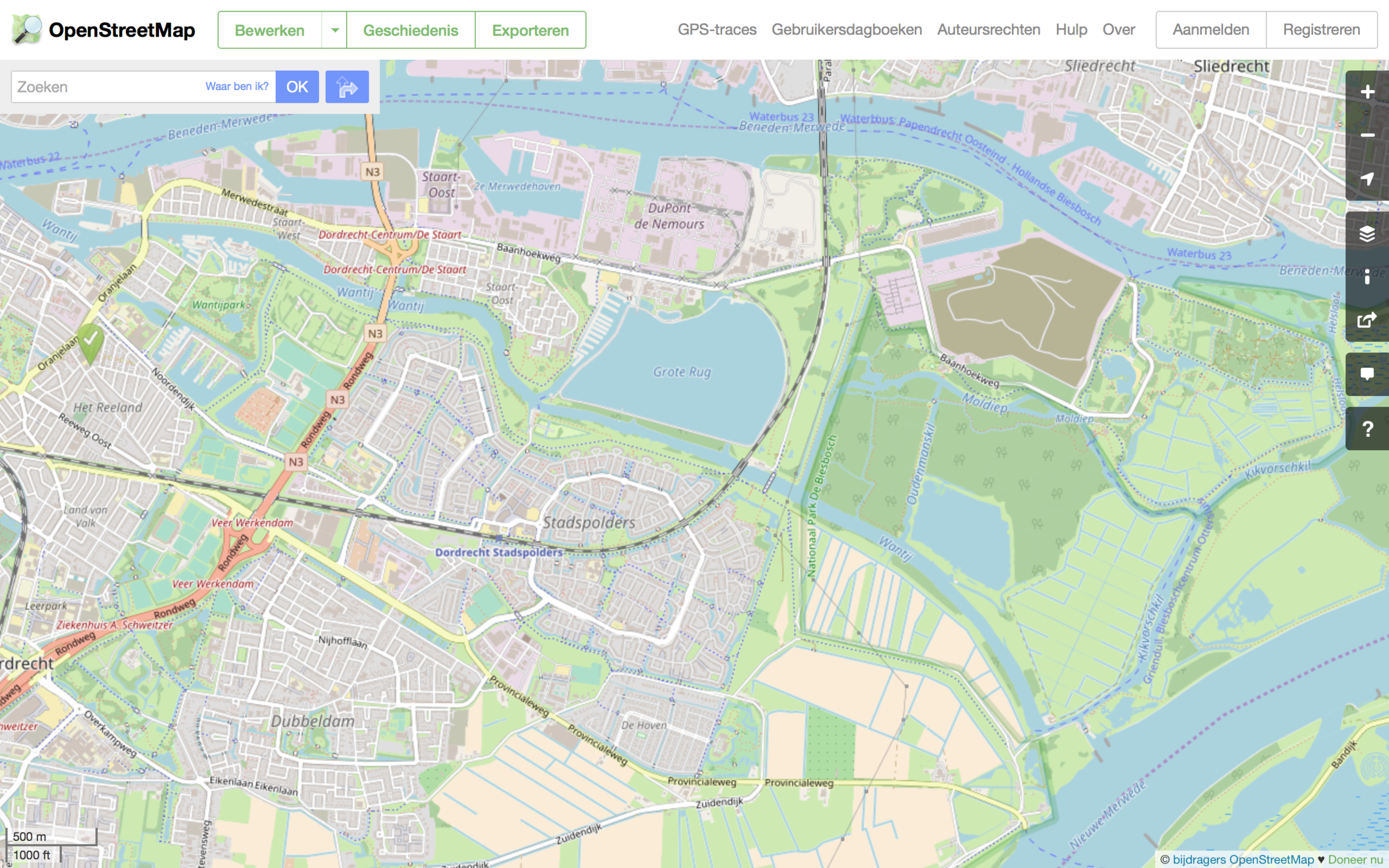Viewport: 1389px width, 868px height.
Task: Zoom in with the plus button
Action: tap(1367, 92)
